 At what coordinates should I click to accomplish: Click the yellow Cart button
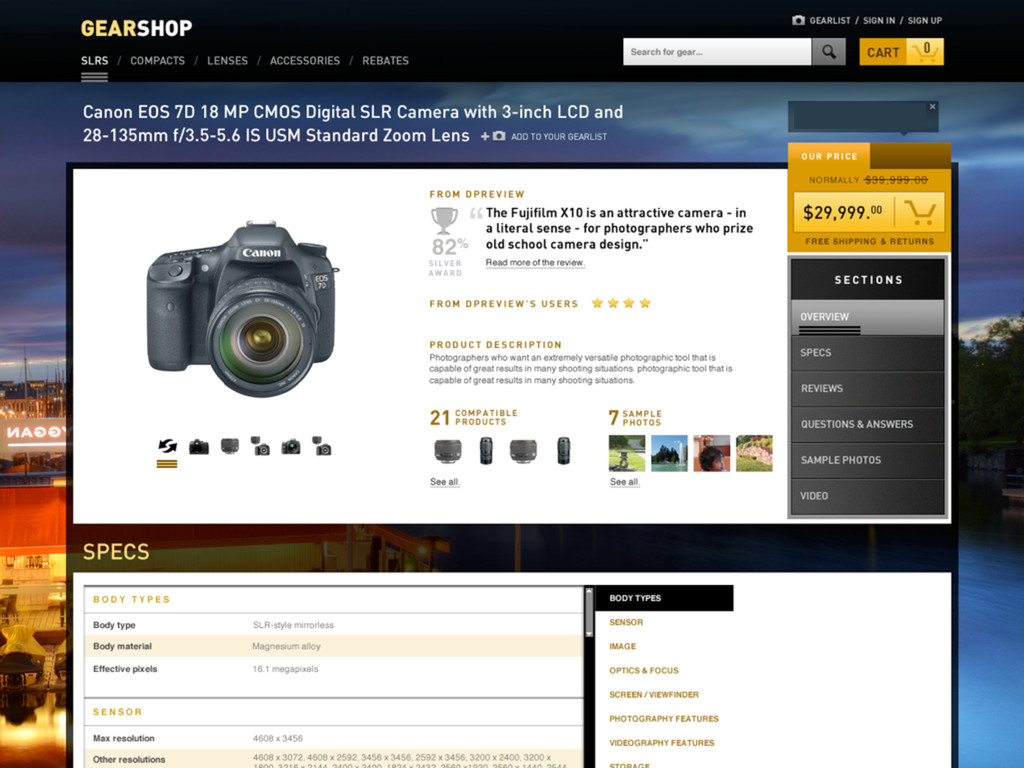tap(901, 52)
